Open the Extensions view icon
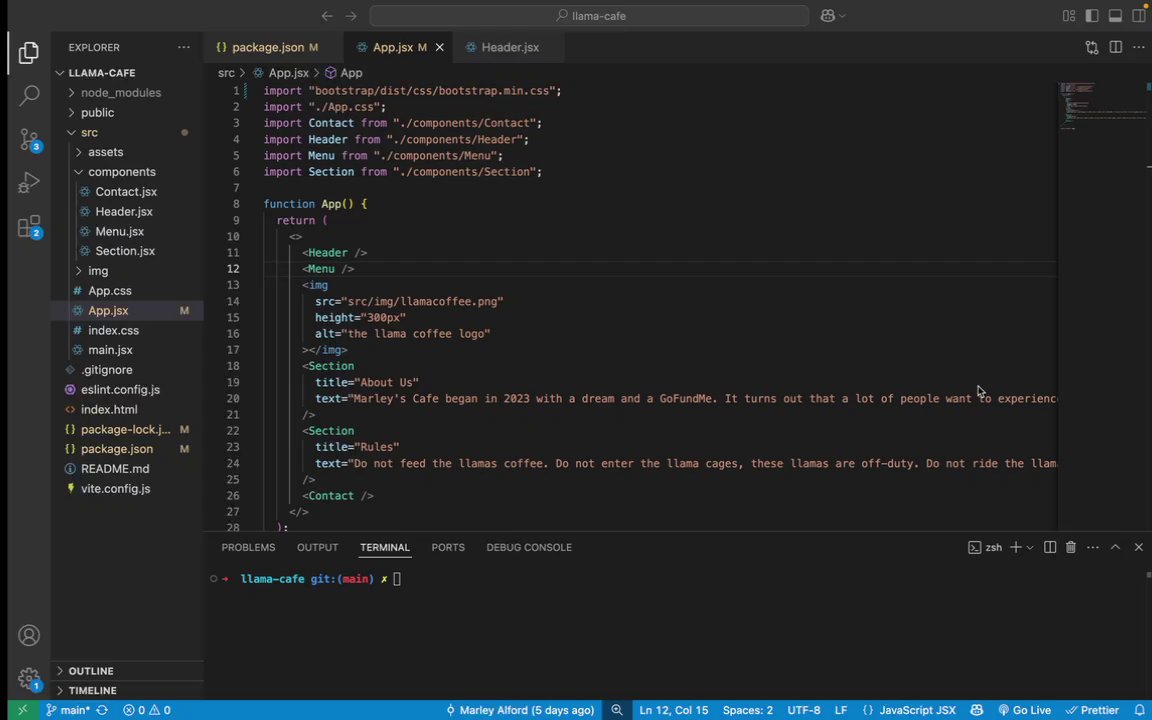 click(x=29, y=227)
